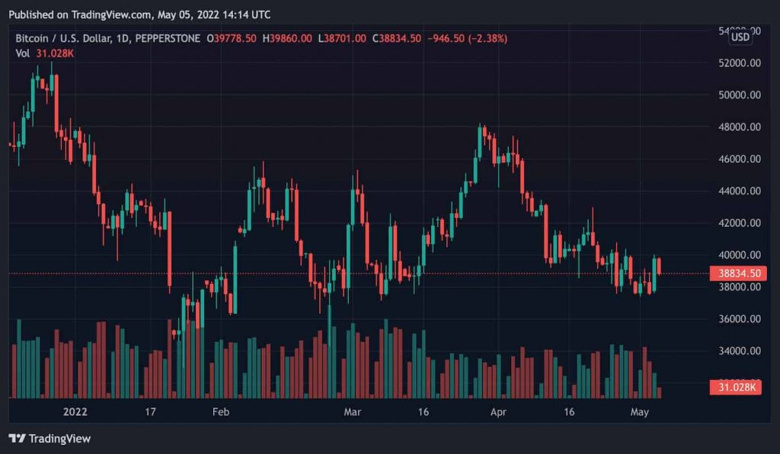Click the 44000.00 price axis label
Screen dimensions: 780x454
coord(739,191)
